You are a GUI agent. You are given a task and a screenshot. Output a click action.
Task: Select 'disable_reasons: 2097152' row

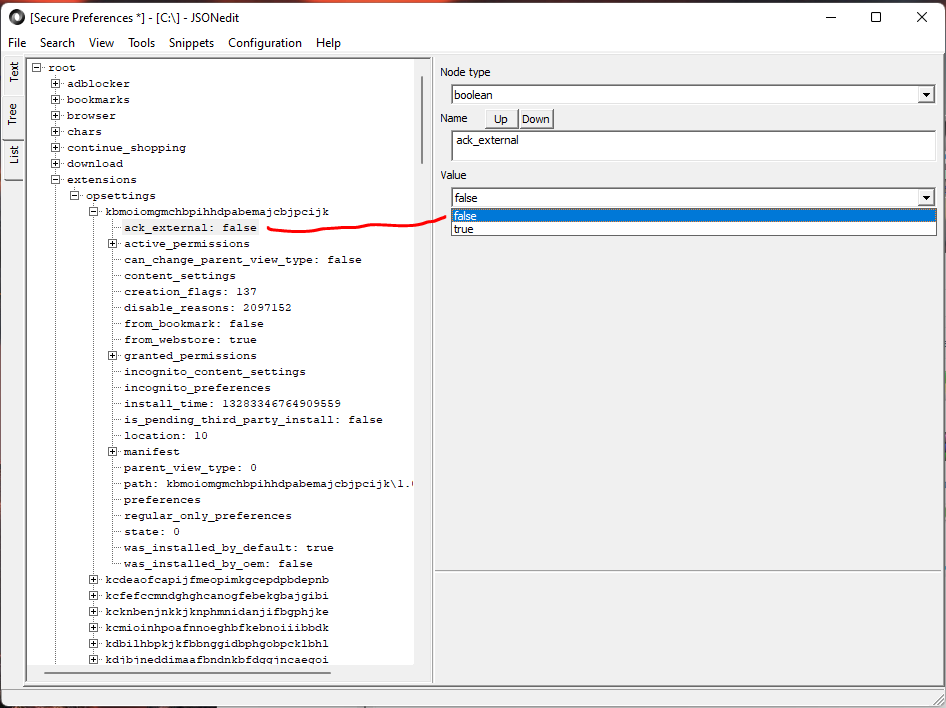[208, 308]
